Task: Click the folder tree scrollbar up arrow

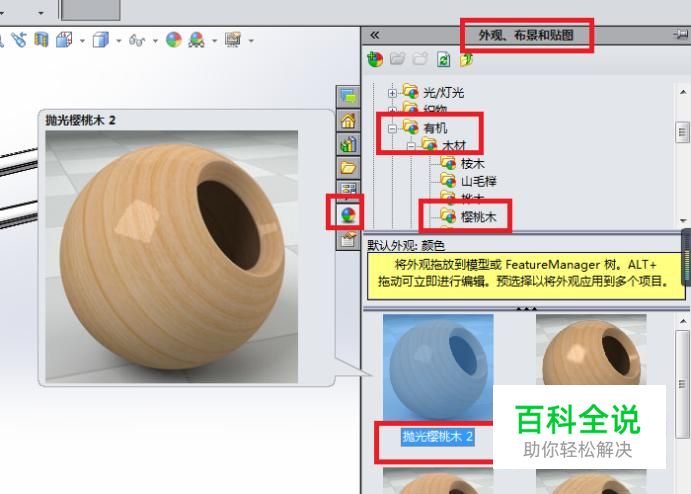Action: [683, 92]
